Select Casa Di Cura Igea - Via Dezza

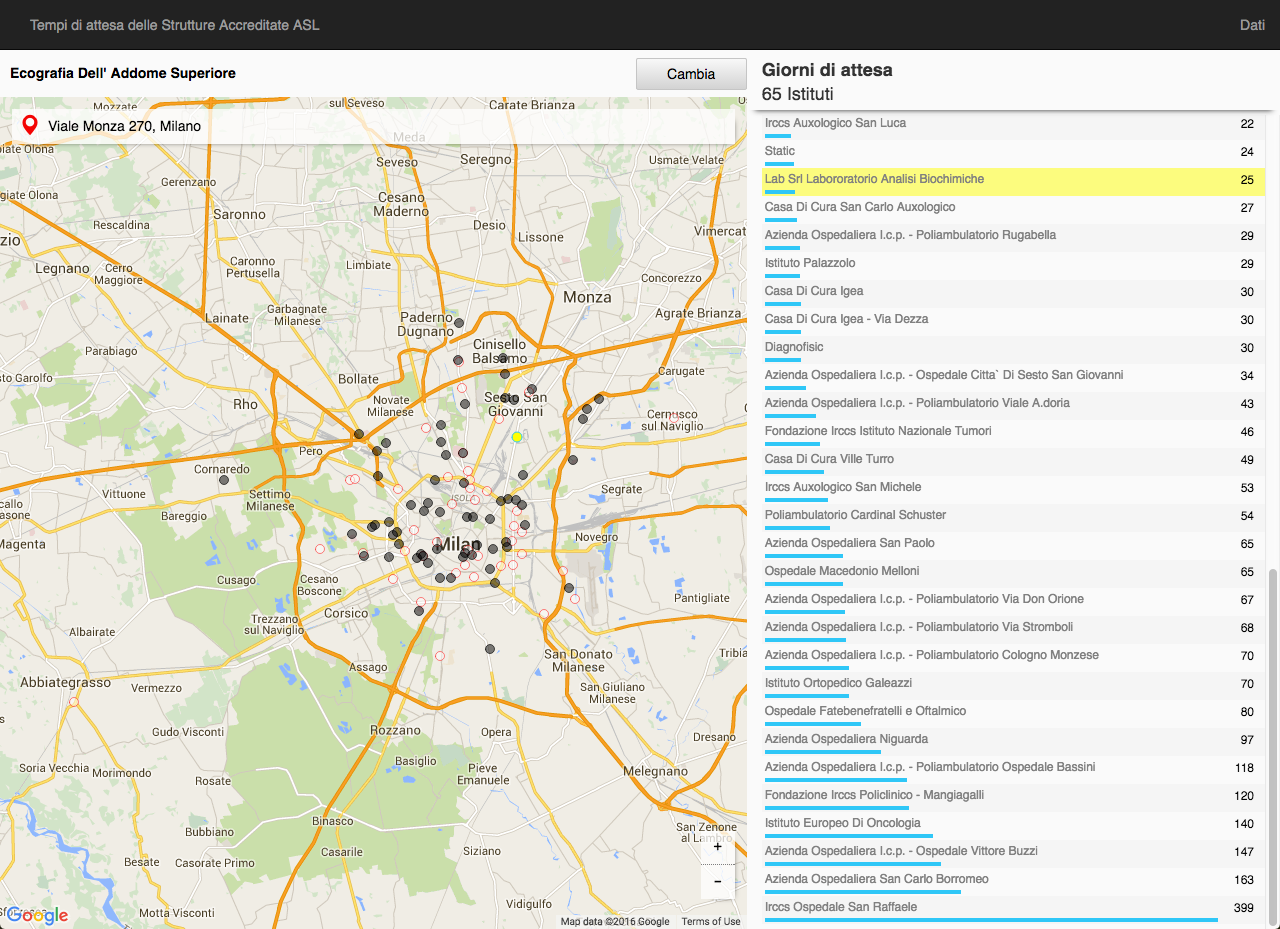[x=1015, y=321]
